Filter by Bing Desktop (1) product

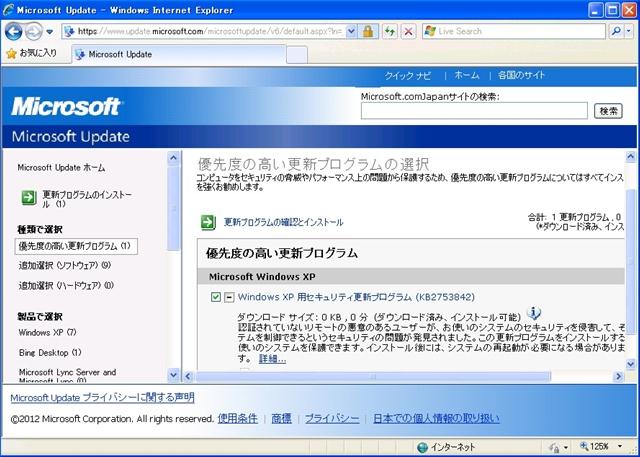[50, 353]
